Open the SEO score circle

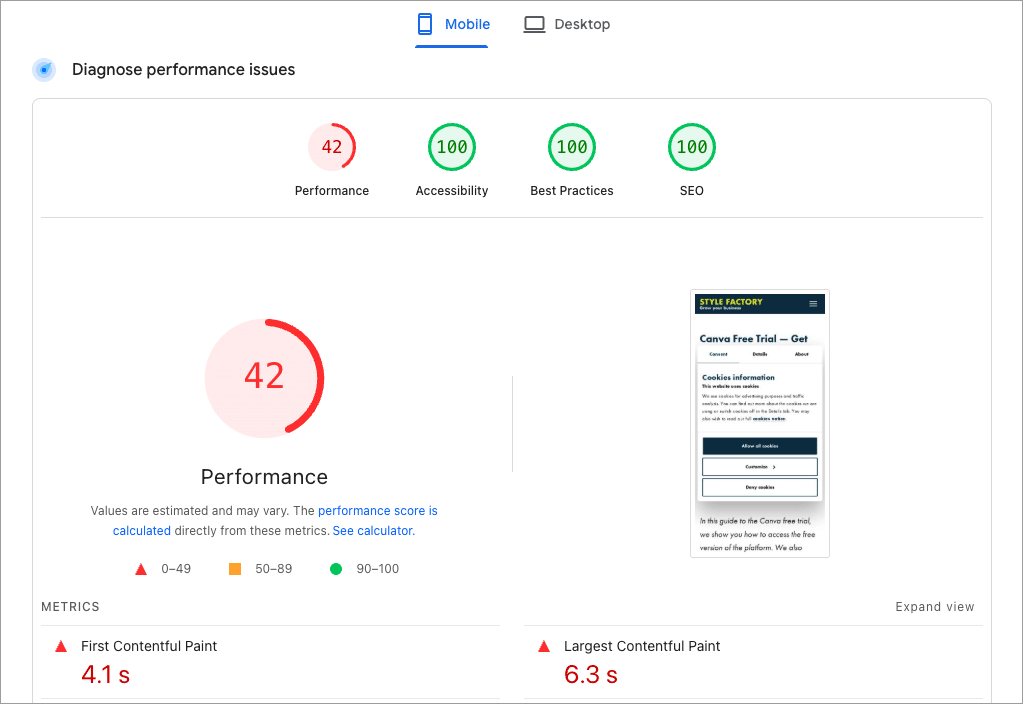pos(691,146)
